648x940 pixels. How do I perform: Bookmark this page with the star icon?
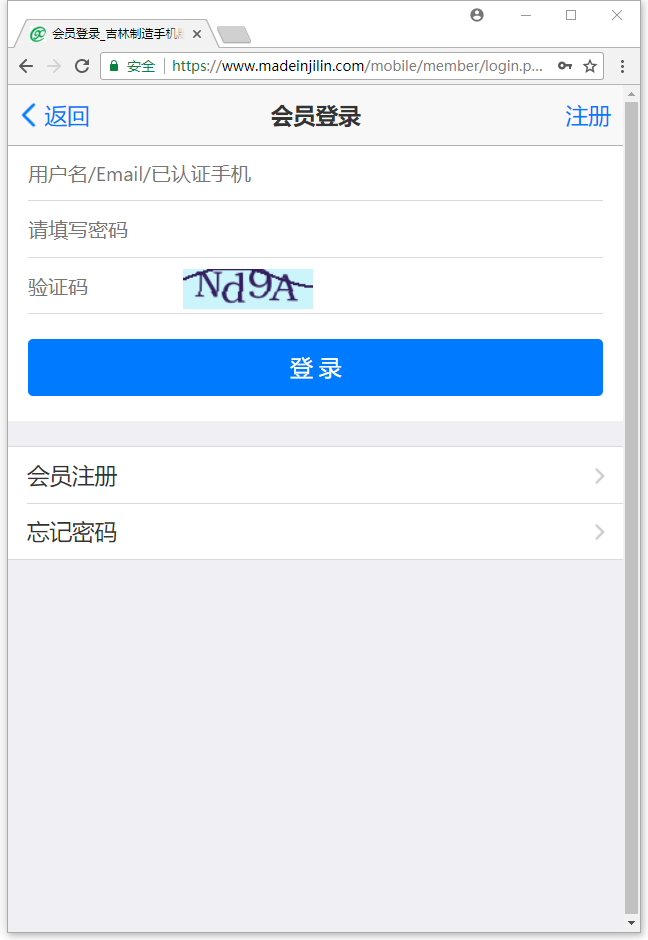(590, 66)
